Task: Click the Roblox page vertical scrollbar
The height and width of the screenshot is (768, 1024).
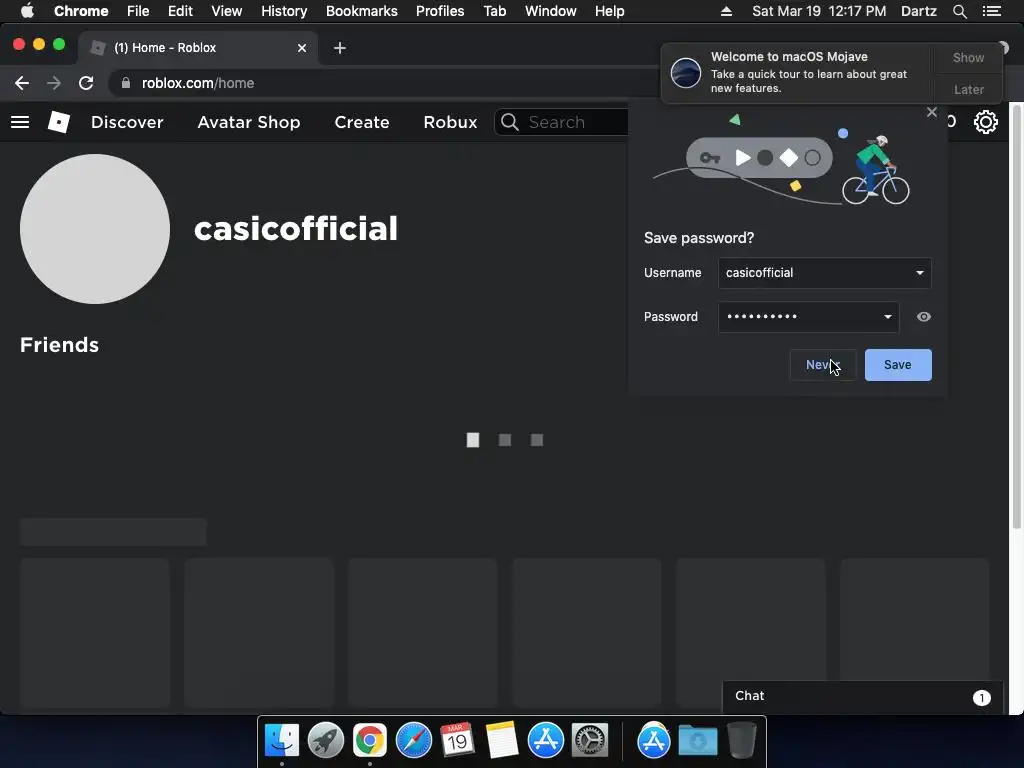Action: tap(1017, 315)
